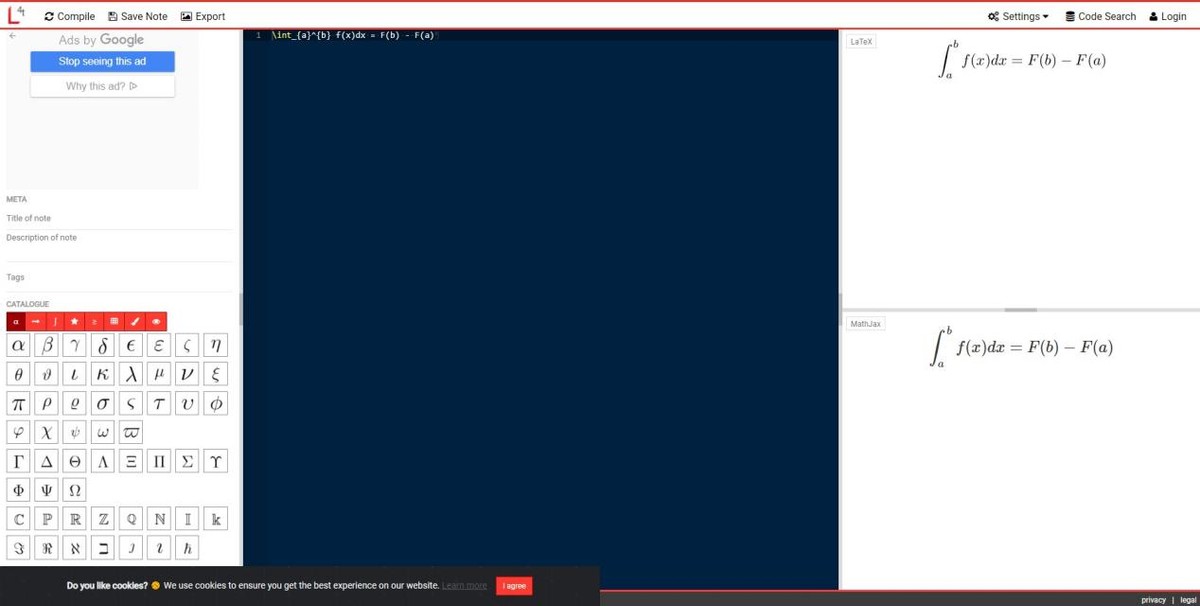This screenshot has height=606, width=1200.
Task: Insert the lowercase delta symbol
Action: (103, 346)
